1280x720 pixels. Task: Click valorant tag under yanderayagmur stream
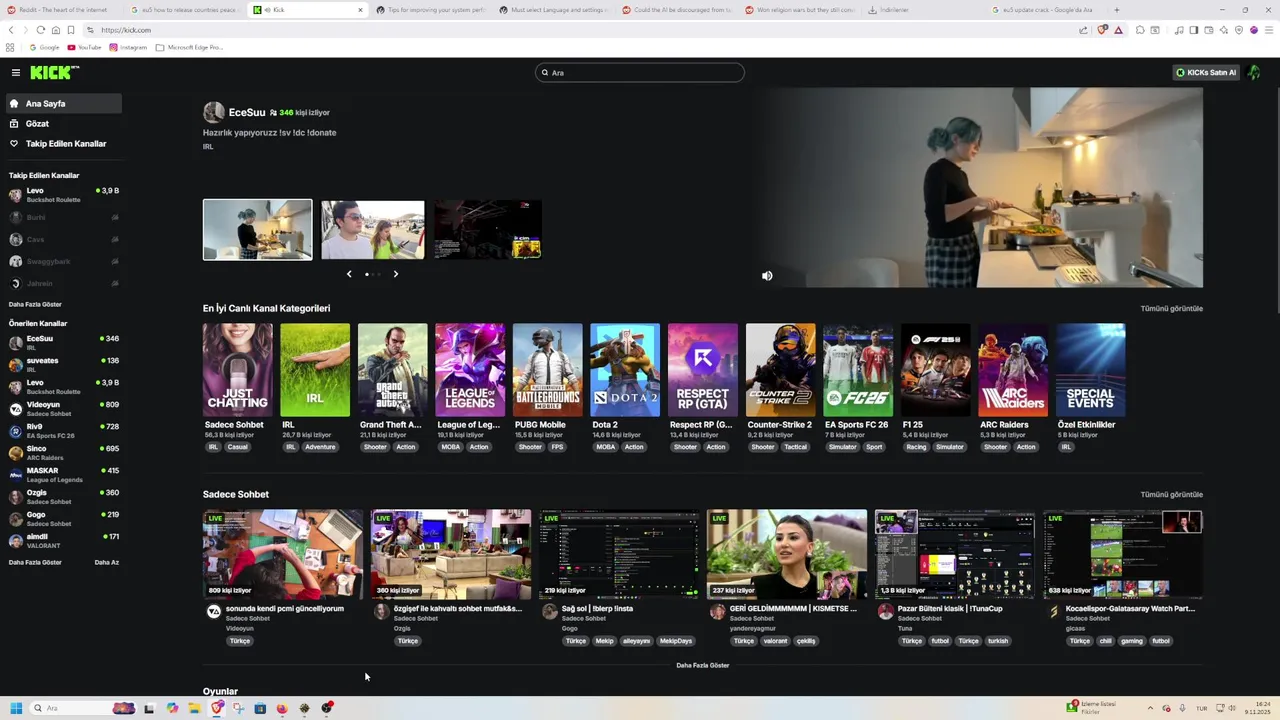click(x=775, y=641)
